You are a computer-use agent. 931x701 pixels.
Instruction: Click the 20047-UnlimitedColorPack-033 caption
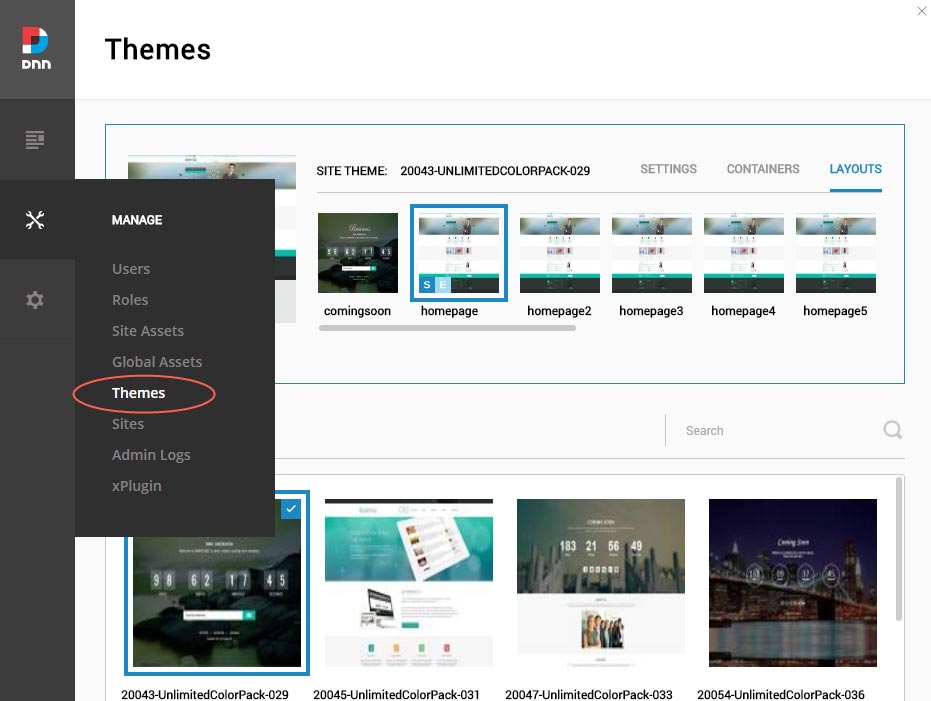[x=588, y=694]
